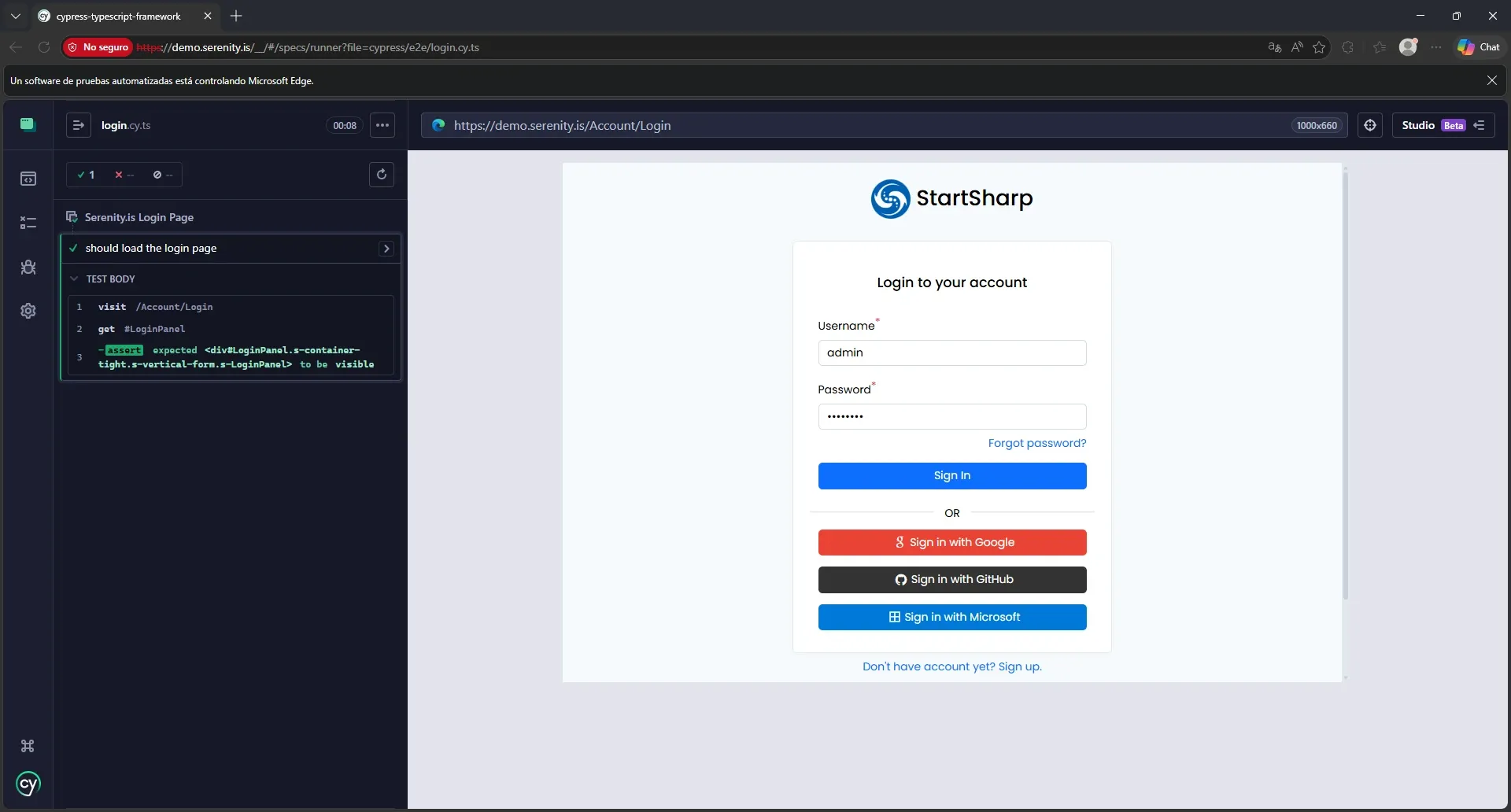Click Sign in with GitHub
Screen dimensions: 1511x812
[952, 580]
